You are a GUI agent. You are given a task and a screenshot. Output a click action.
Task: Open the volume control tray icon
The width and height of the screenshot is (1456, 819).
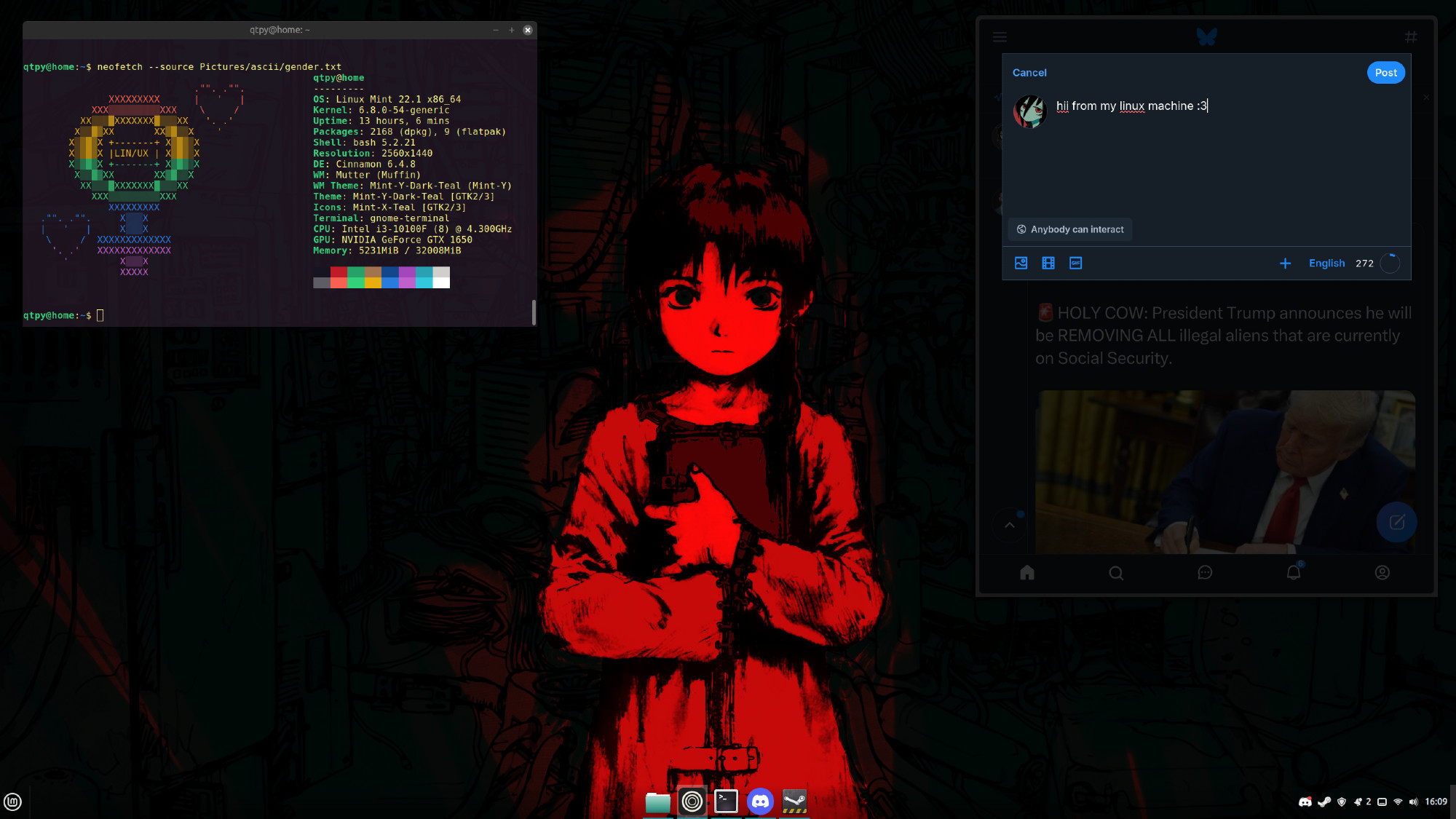tap(1413, 802)
